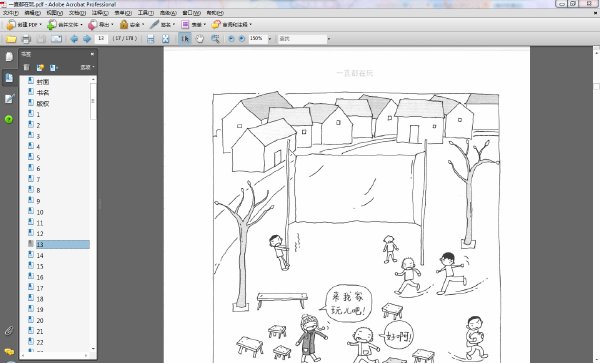Choose the Select tool cursor icon
Viewport: 600px width, 363px height.
(185, 39)
